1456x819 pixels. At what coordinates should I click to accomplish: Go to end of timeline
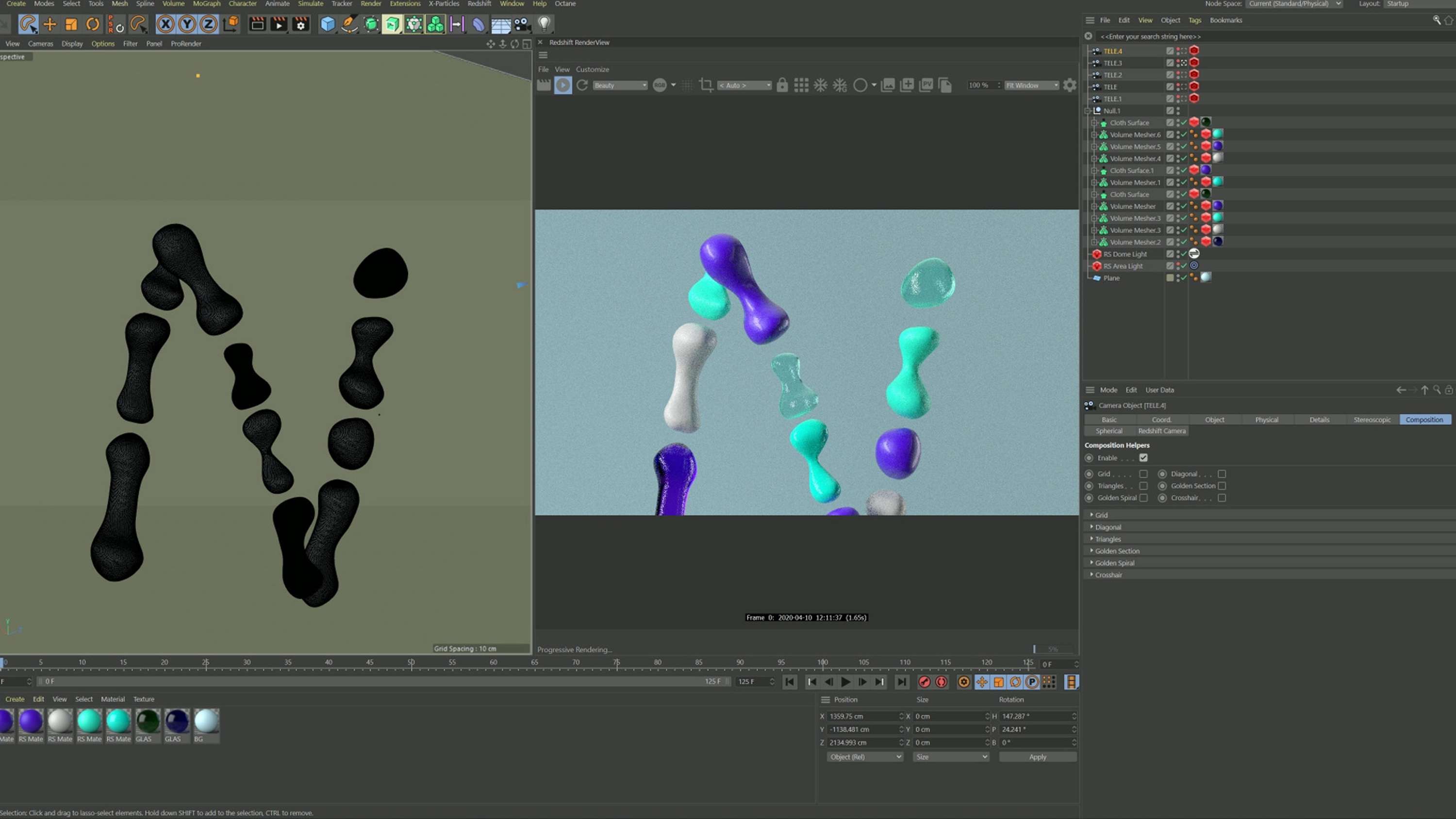(x=902, y=682)
